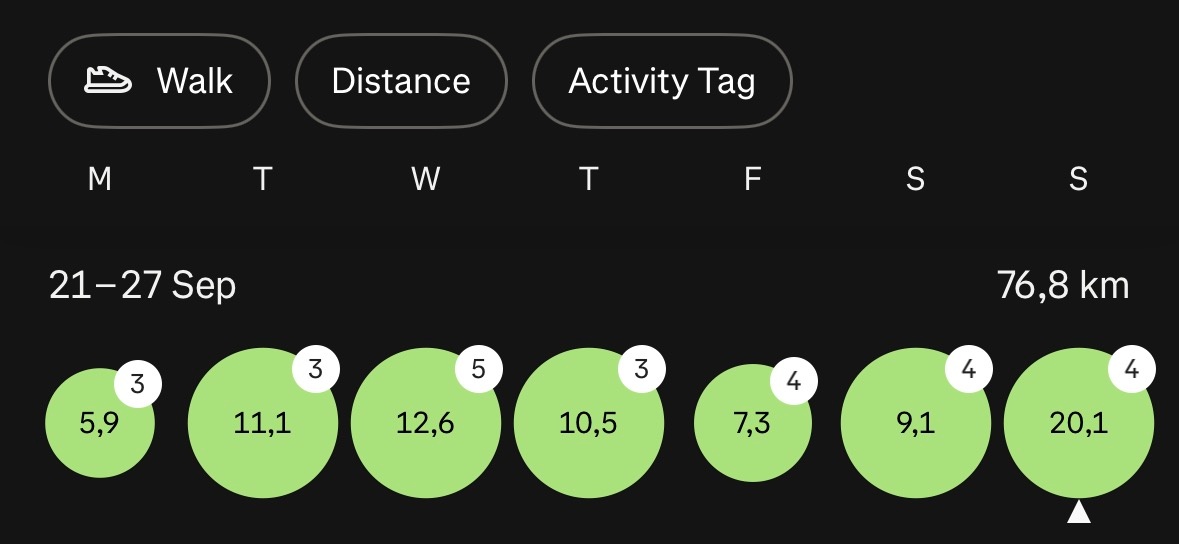Select Saturday's 9,1 km bubble

916,423
